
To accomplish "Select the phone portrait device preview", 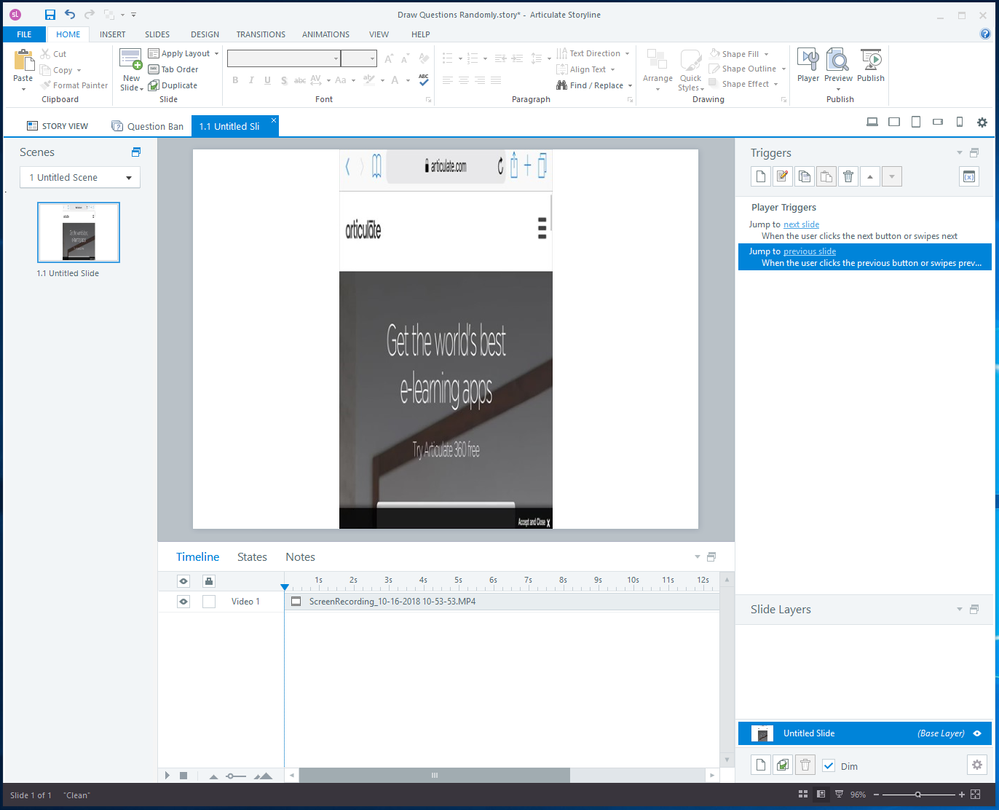I will pyautogui.click(x=959, y=122).
